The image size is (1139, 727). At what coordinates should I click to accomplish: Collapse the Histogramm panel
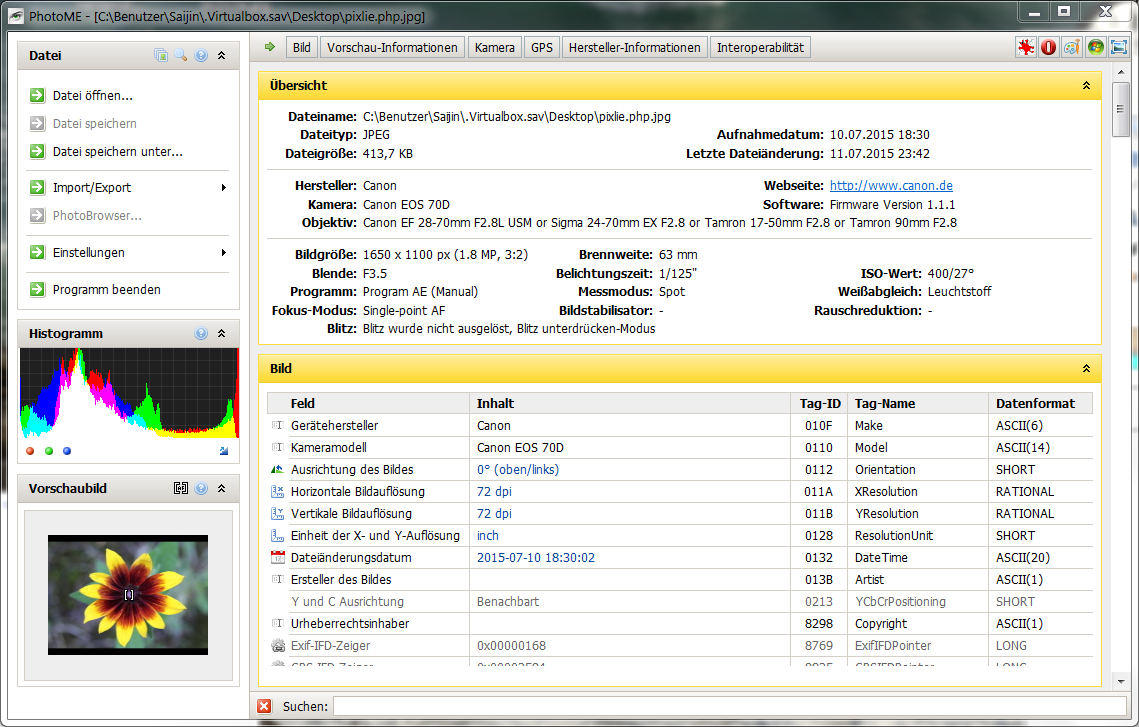(x=222, y=334)
